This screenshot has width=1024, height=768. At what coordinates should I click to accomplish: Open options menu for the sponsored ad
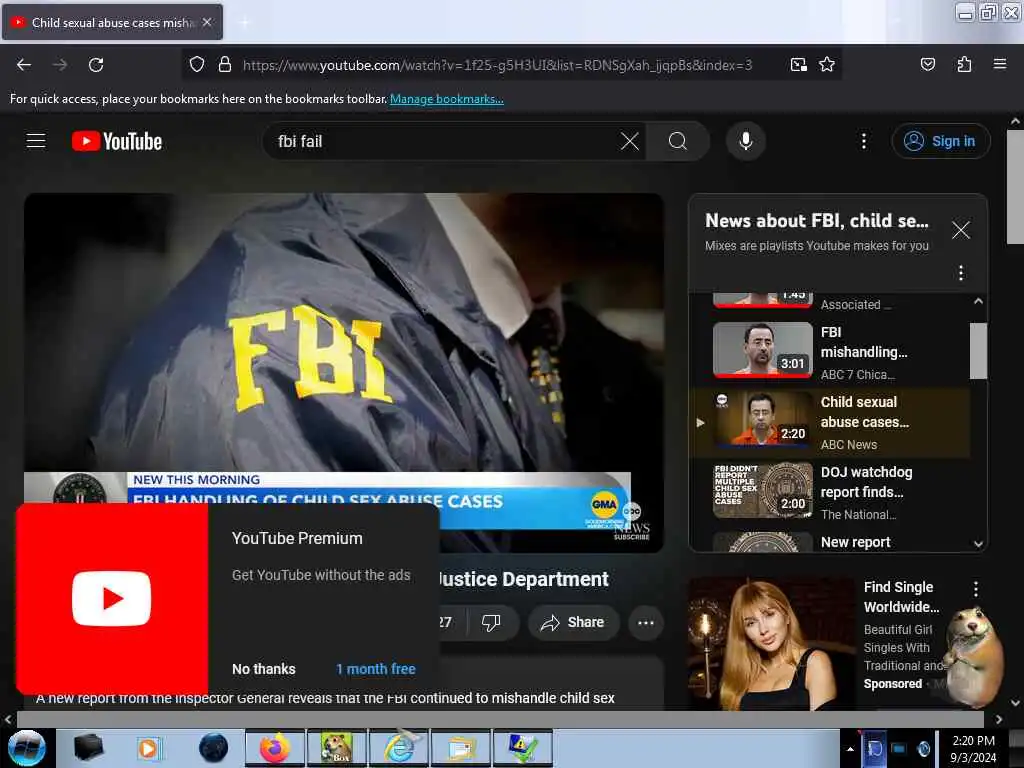[976, 588]
